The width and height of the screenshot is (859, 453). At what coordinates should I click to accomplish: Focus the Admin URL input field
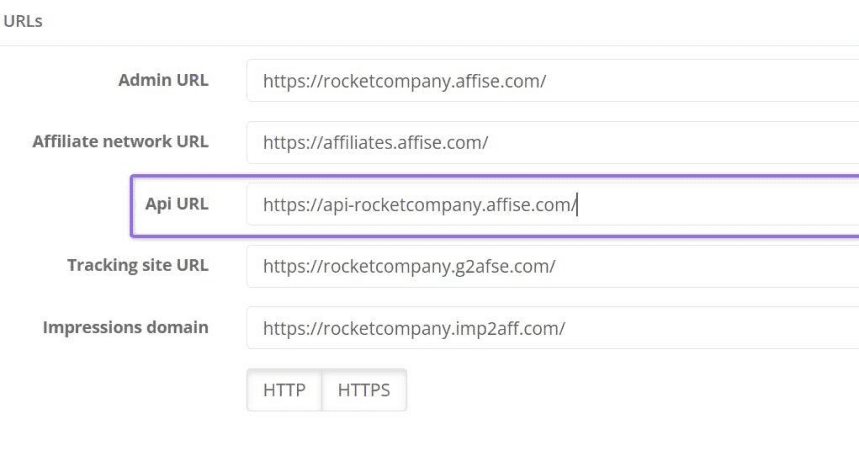pos(553,81)
